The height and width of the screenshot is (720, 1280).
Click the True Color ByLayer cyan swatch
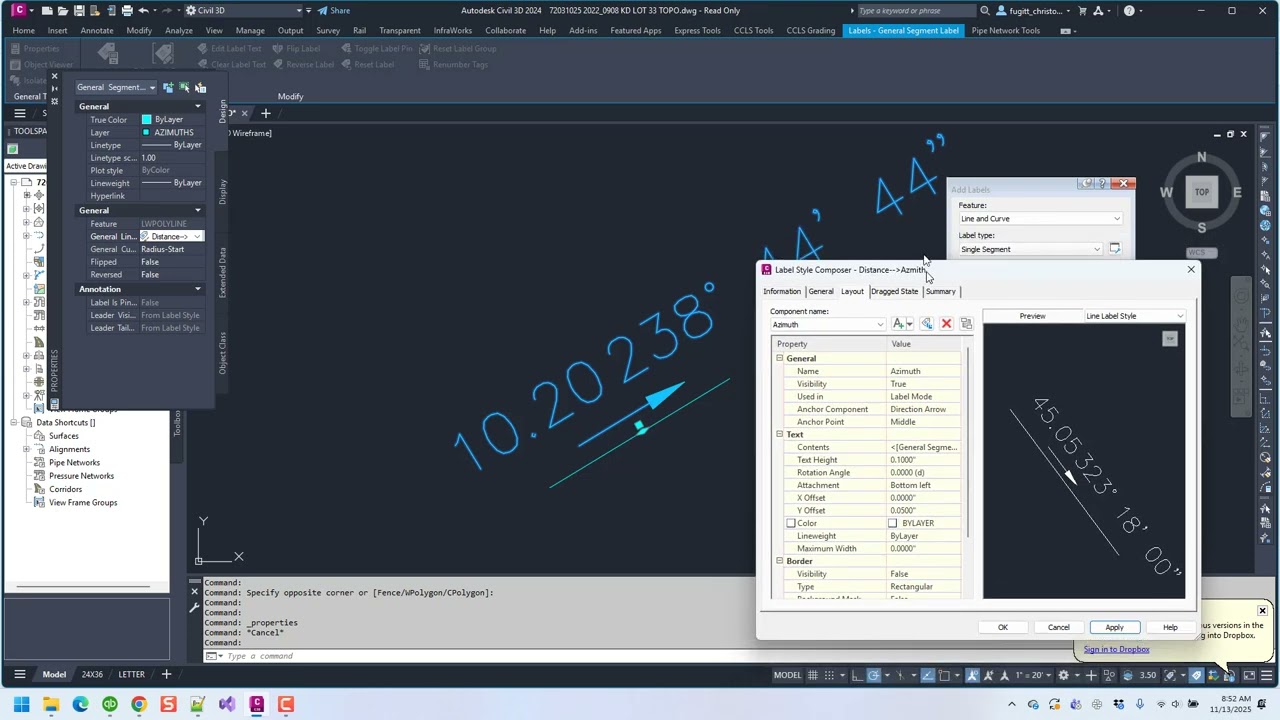[146, 119]
